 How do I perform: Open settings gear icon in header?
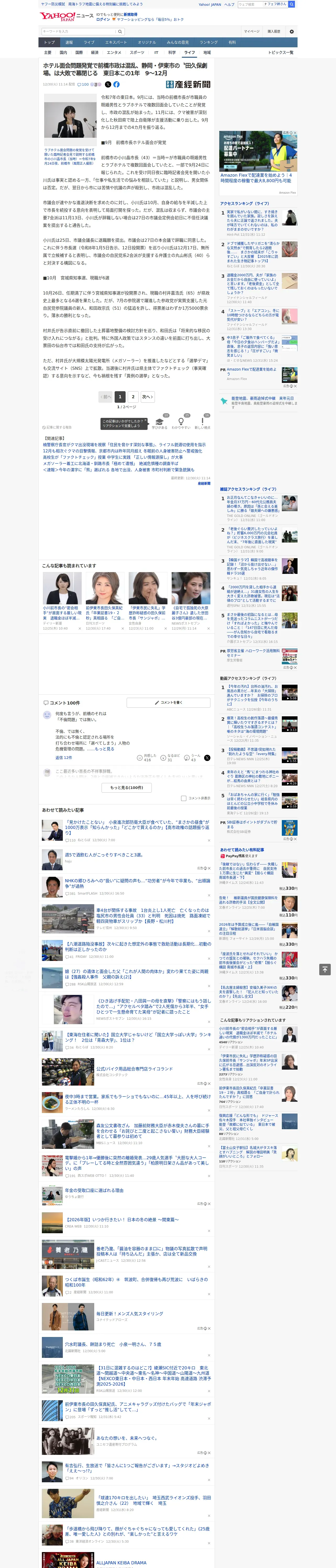click(292, 32)
